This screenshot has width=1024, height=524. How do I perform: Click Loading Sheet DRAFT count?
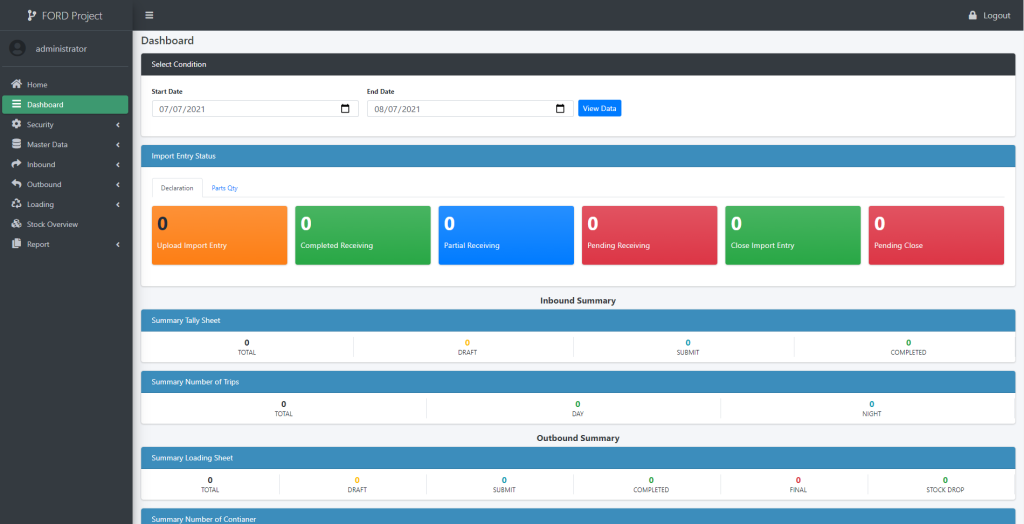click(x=357, y=480)
